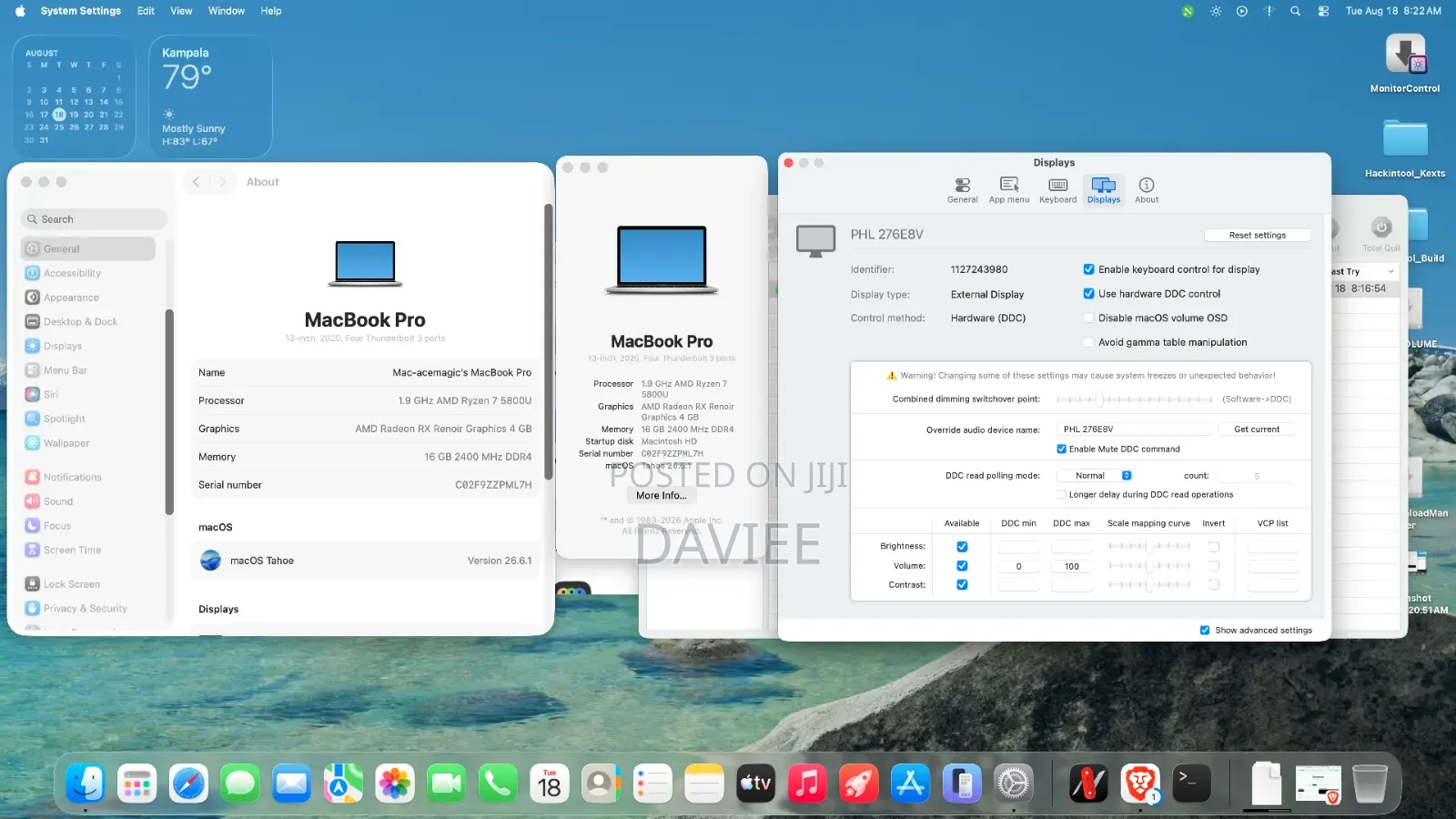
Task: Open Notes from the Dock
Action: coord(704,784)
